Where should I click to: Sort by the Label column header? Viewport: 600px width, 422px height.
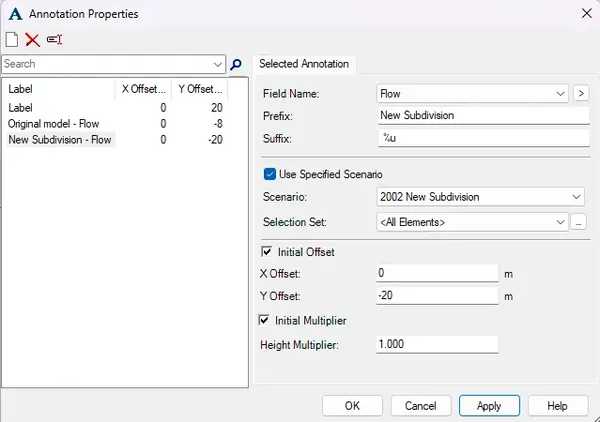point(59,89)
